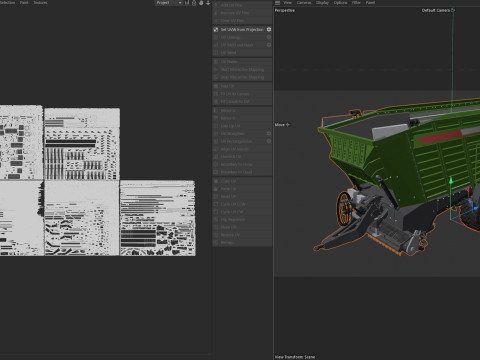Click the Move tool label in viewport
The width and height of the screenshot is (480, 360).
(x=282, y=125)
